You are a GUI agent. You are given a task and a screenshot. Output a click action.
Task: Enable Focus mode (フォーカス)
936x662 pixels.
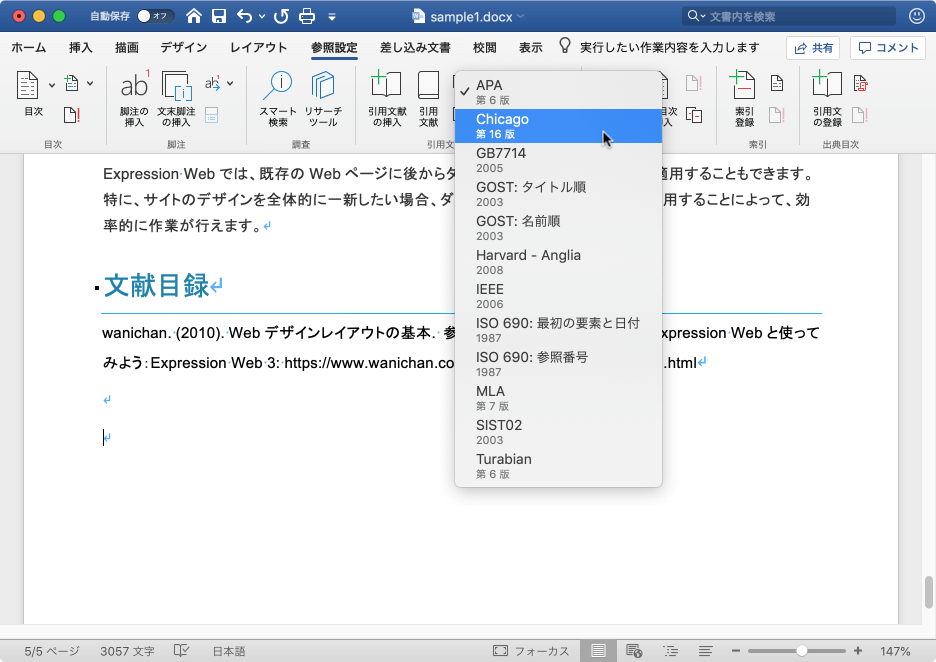click(531, 651)
